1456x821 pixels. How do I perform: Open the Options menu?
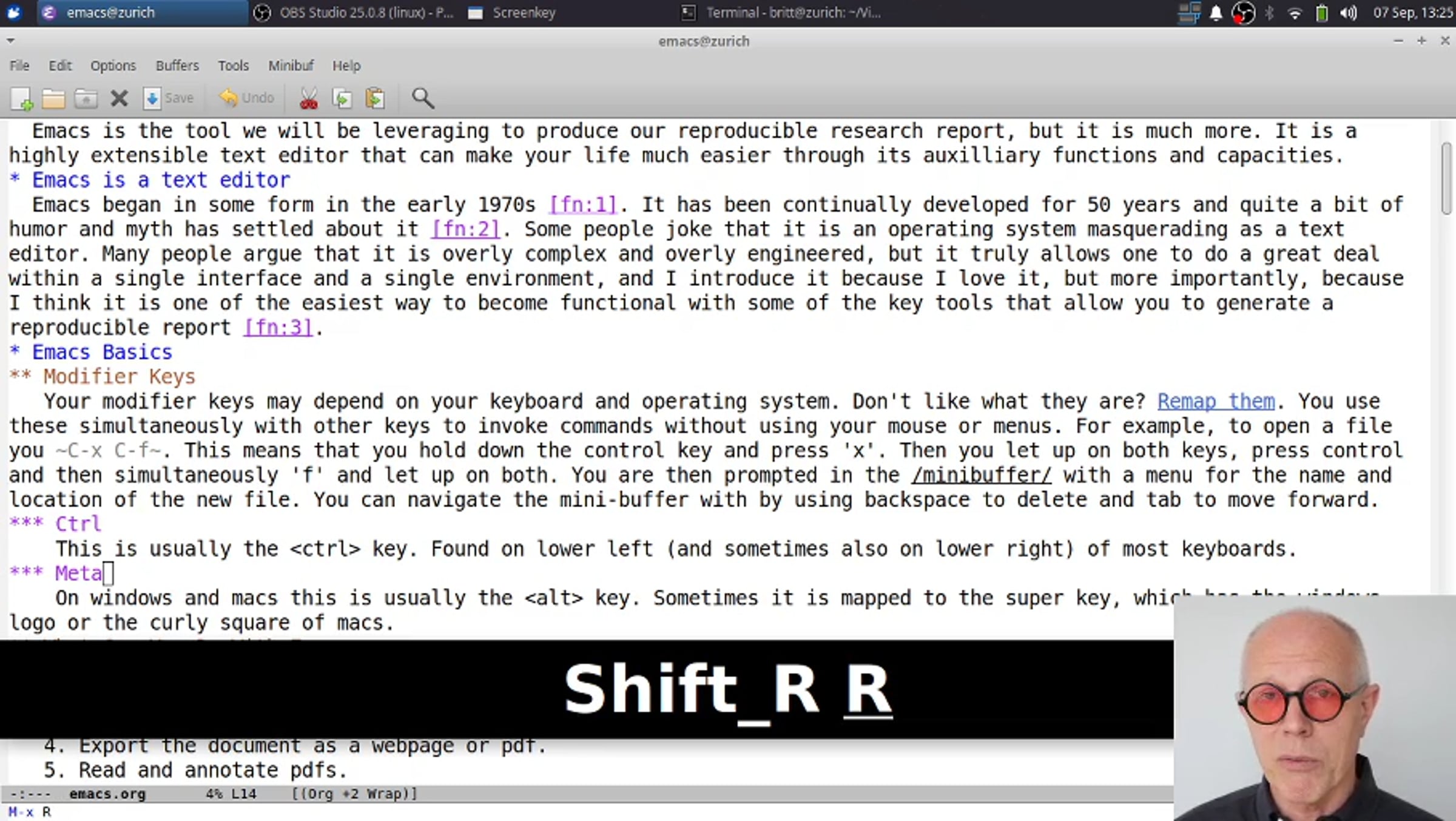[x=113, y=66]
